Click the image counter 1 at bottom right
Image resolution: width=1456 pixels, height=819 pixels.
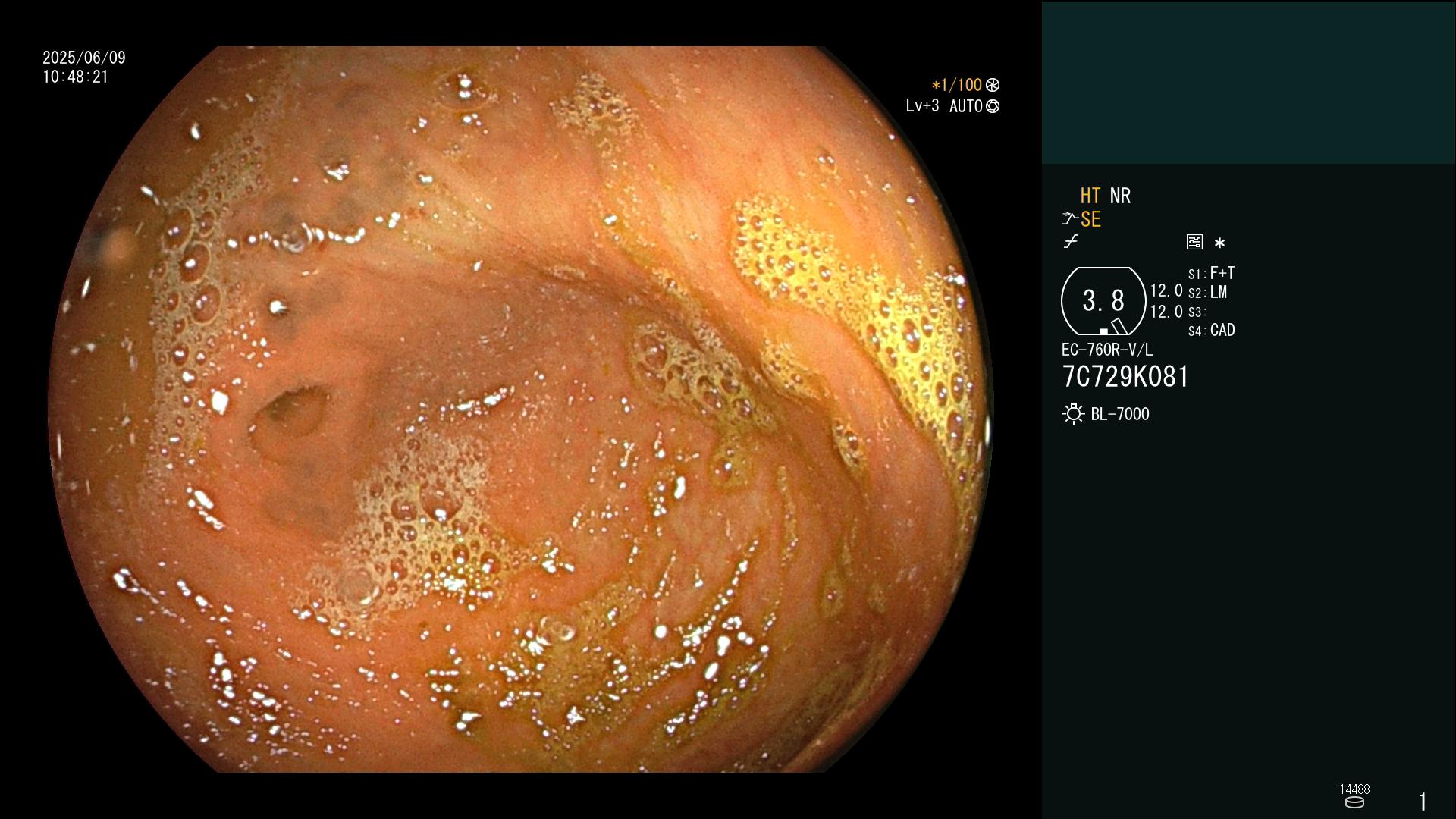[x=1423, y=802]
